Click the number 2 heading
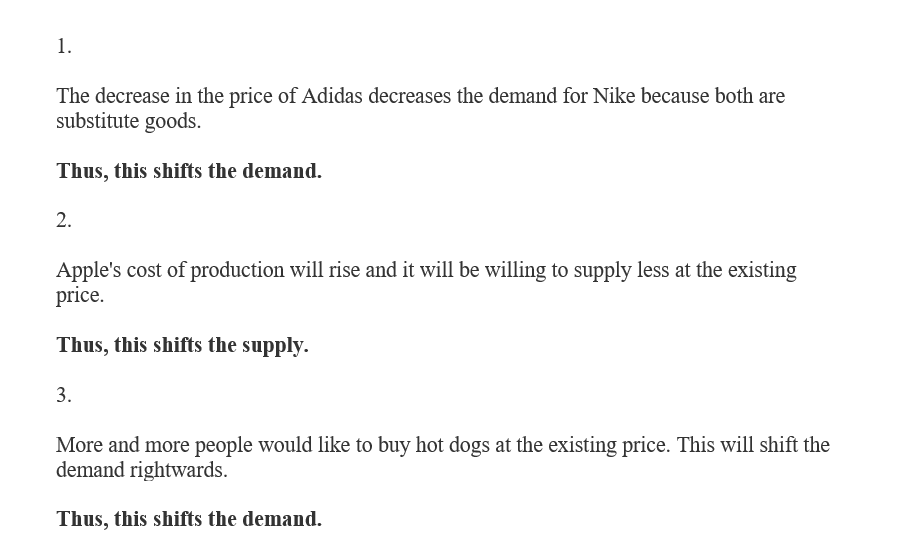The width and height of the screenshot is (912, 546). click(64, 220)
